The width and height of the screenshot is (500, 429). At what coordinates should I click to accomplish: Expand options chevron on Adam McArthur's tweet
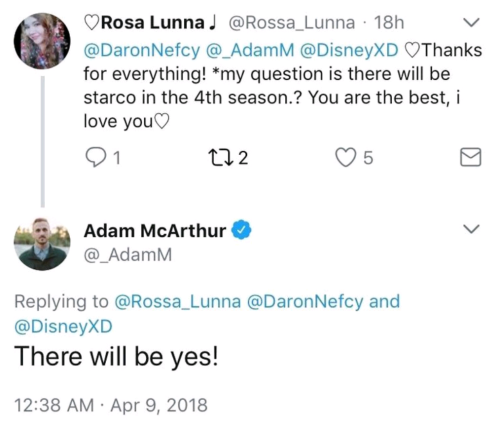click(x=472, y=229)
